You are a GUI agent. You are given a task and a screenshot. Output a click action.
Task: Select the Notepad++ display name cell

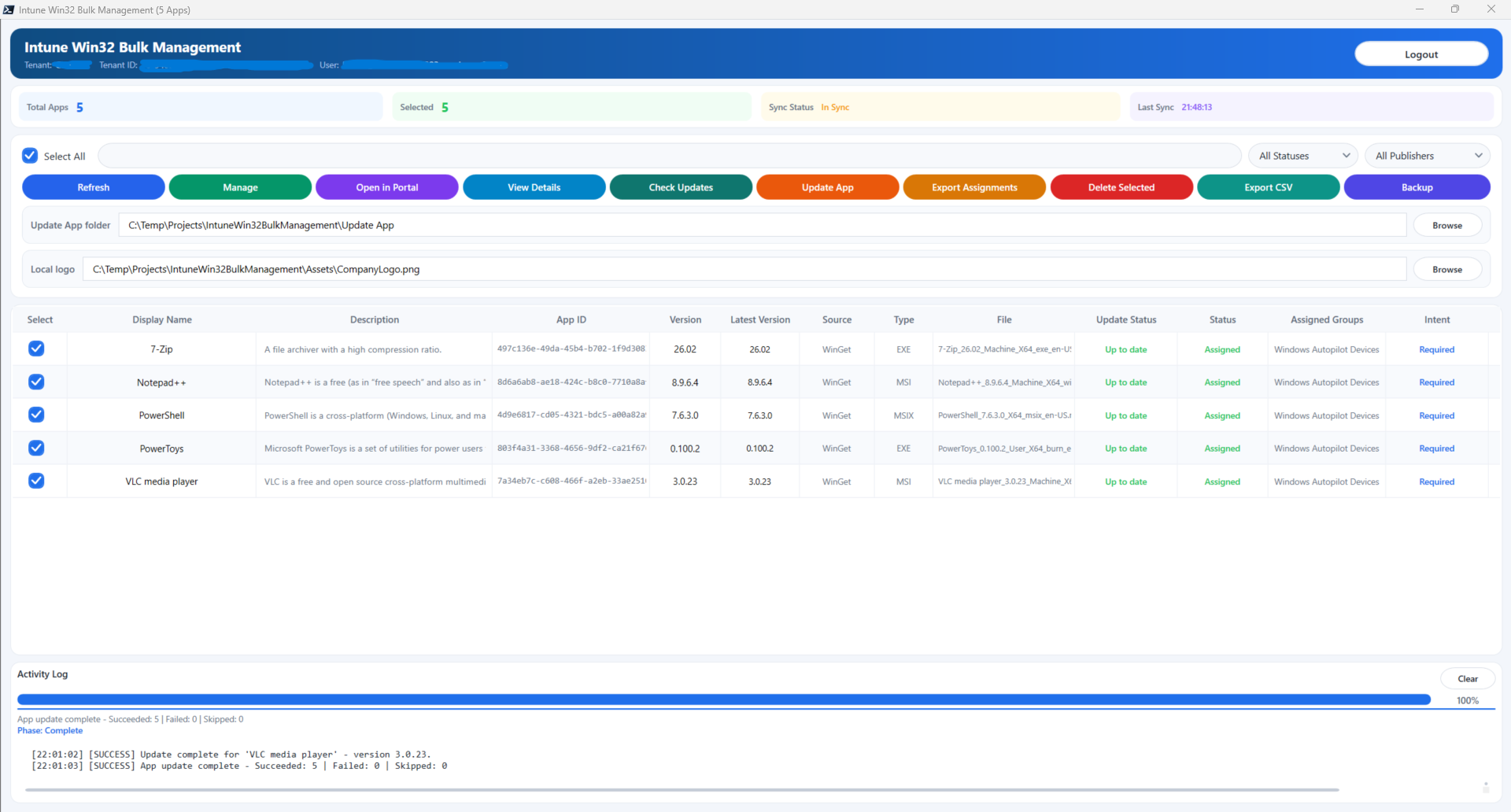pyautogui.click(x=162, y=382)
